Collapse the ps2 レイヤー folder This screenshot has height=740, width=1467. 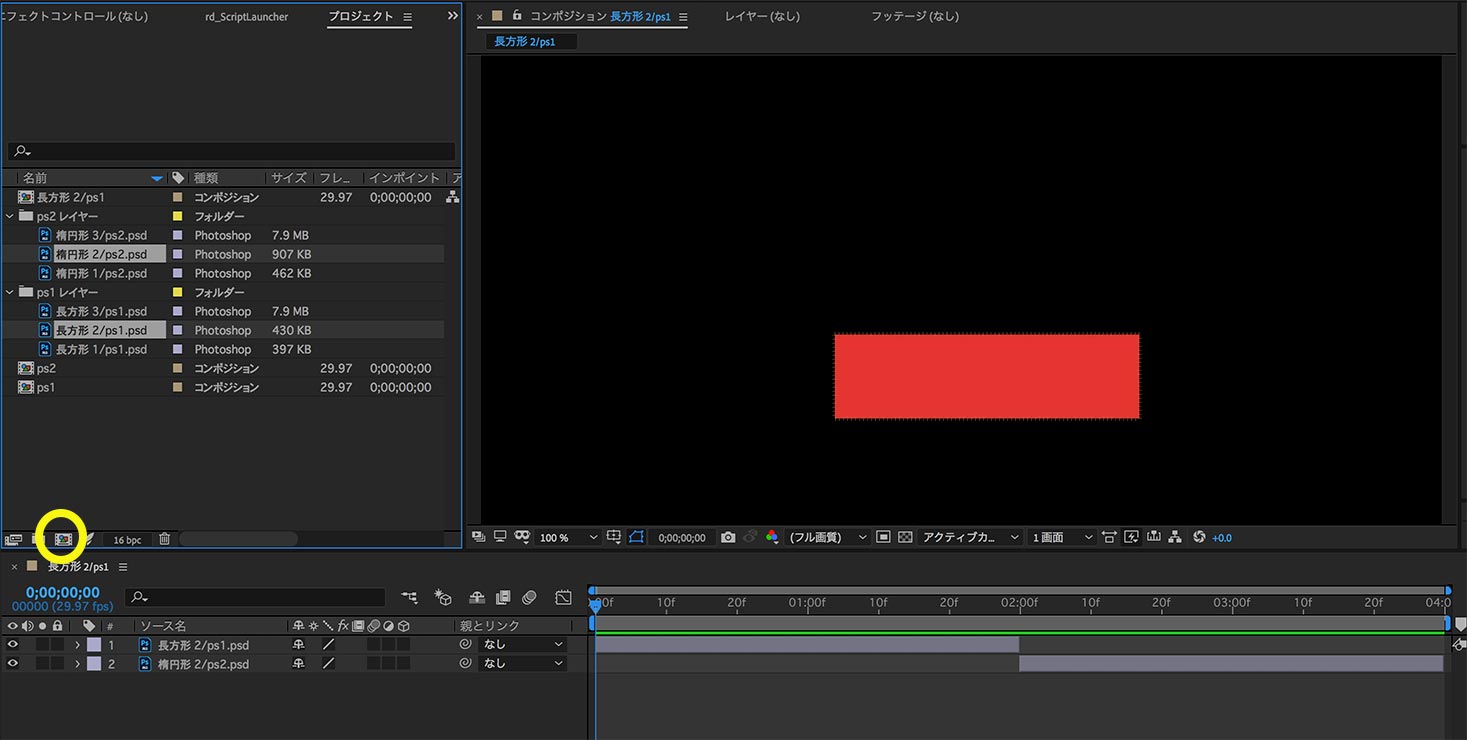[10, 216]
